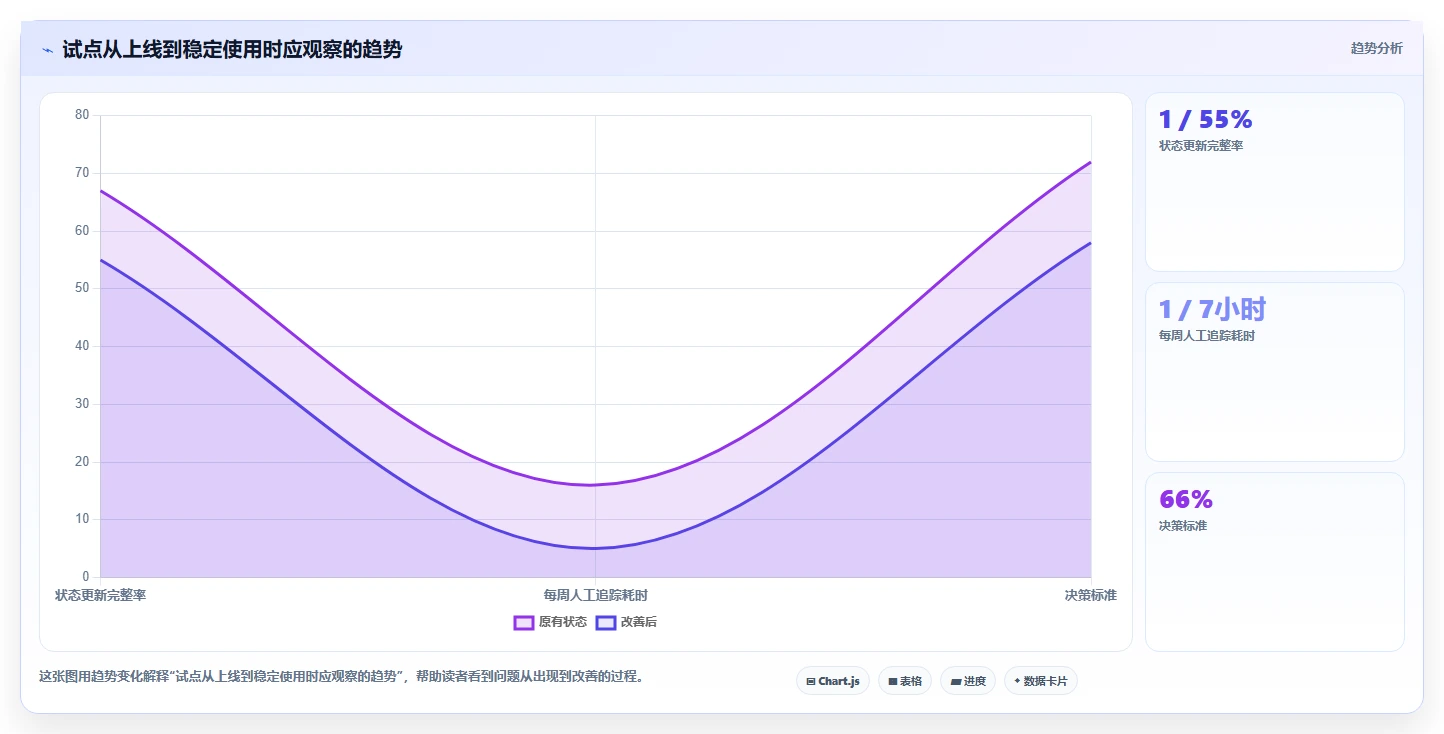Click the 1 / 7小时 value text
This screenshot has height=734, width=1444.
(1213, 309)
